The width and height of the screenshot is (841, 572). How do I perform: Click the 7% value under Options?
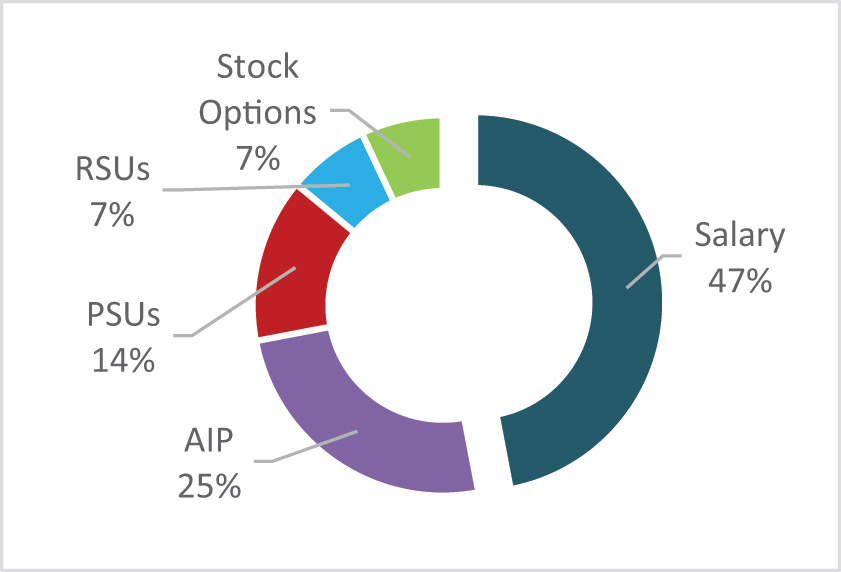click(258, 158)
